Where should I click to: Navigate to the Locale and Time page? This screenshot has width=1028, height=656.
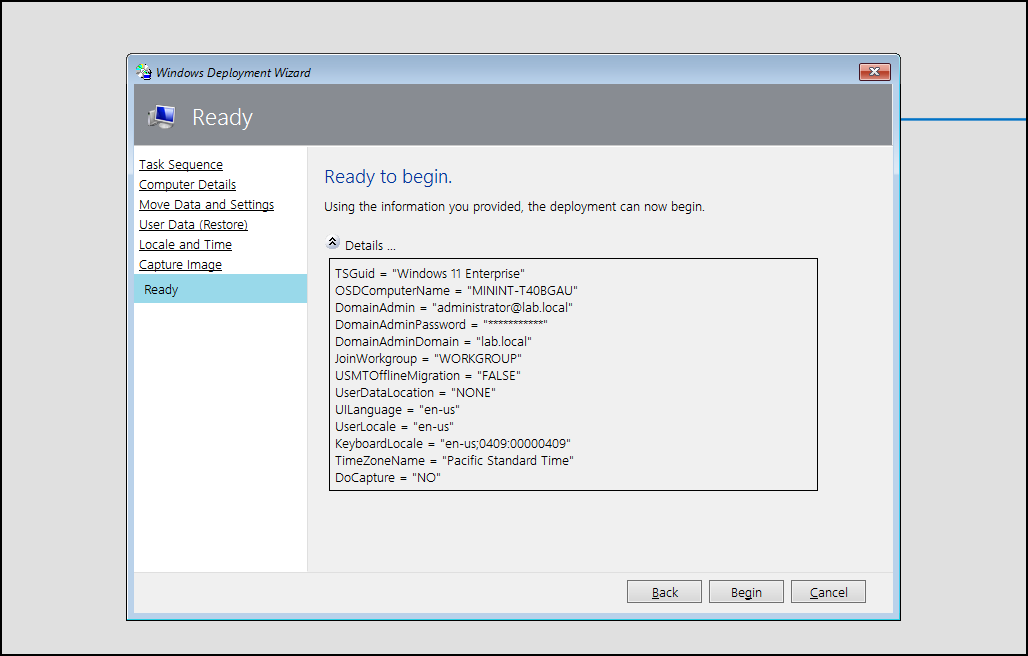click(x=185, y=245)
